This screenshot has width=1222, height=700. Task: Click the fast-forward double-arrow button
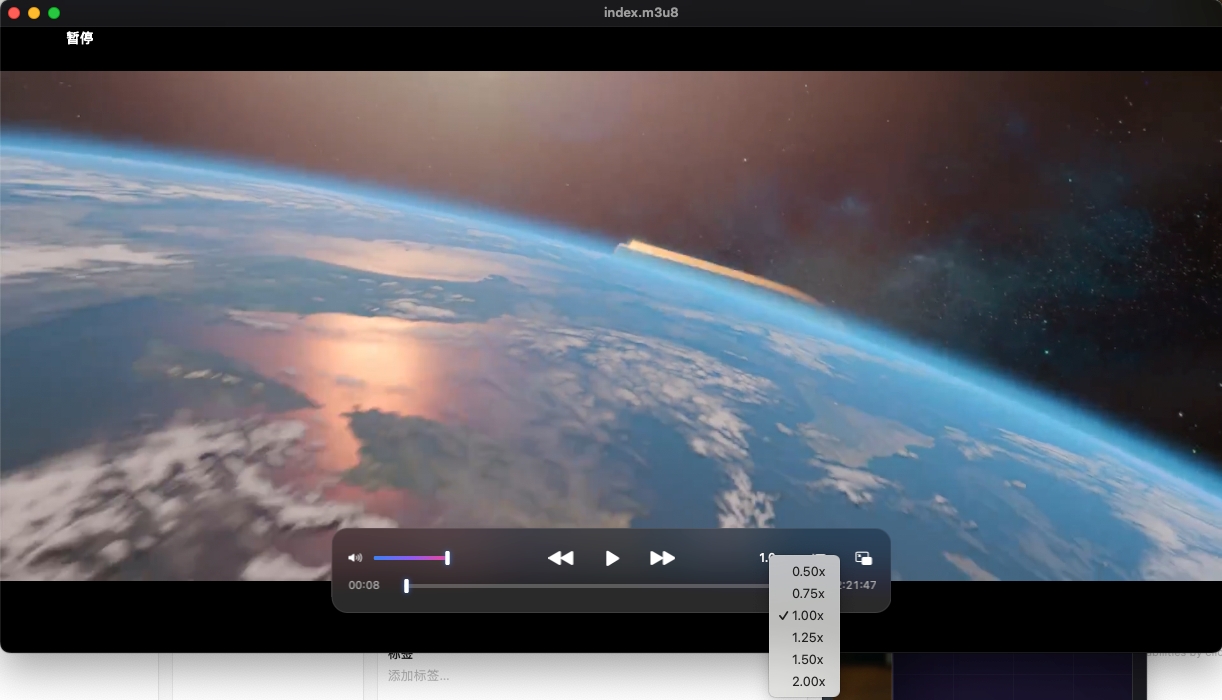click(662, 558)
